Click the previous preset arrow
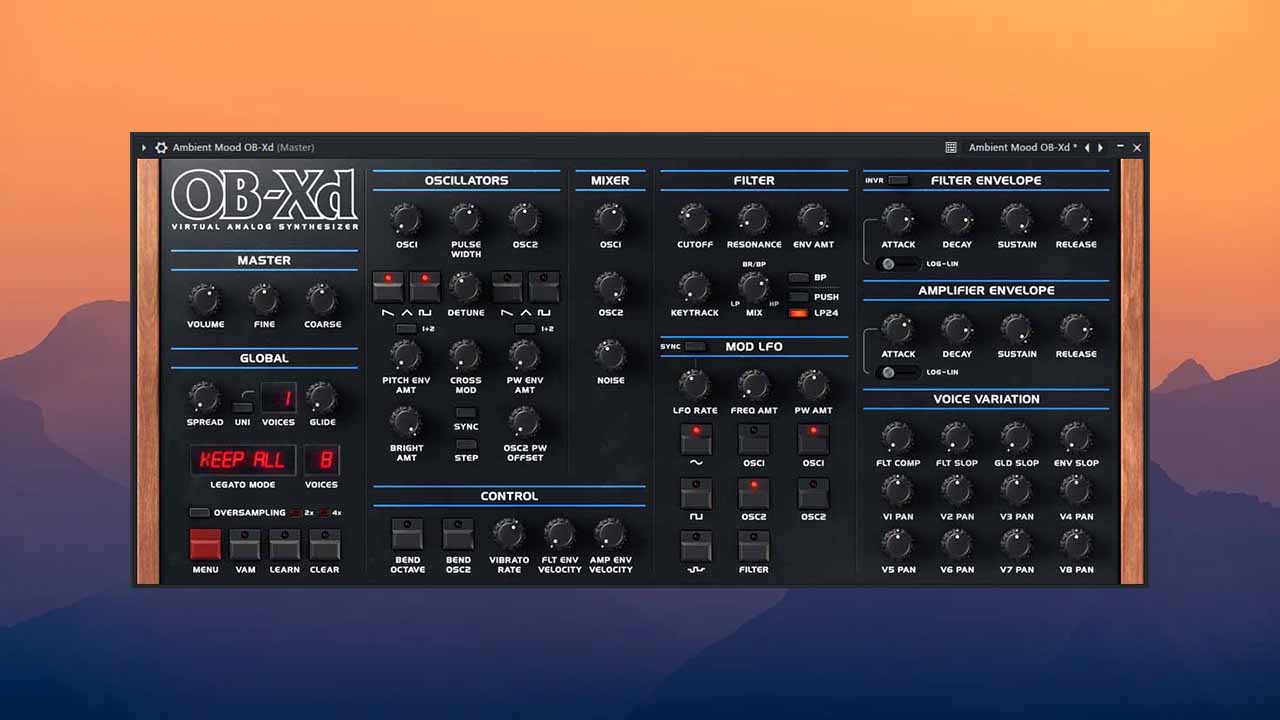Viewport: 1280px width, 720px height. pyautogui.click(x=1087, y=147)
